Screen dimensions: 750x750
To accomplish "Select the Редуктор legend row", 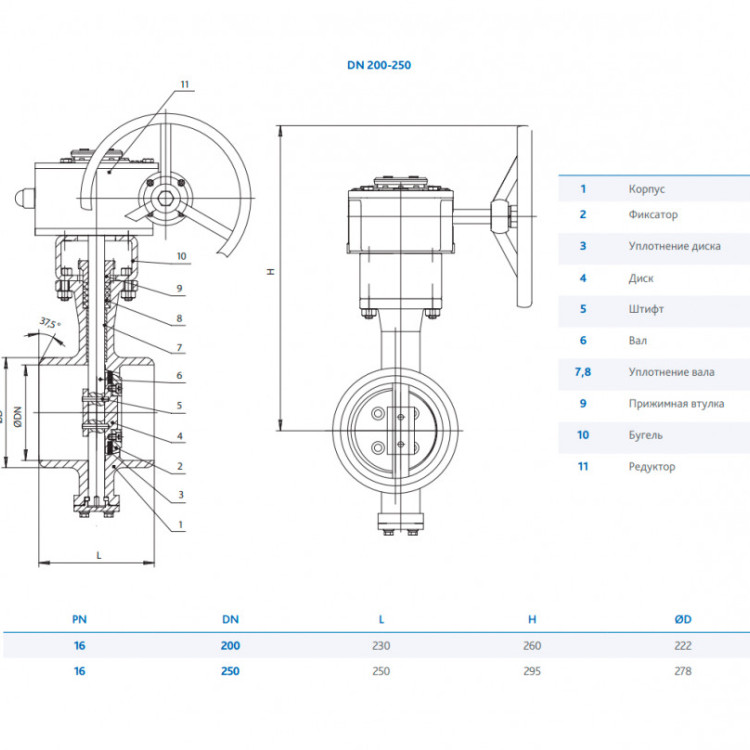I will tap(654, 467).
